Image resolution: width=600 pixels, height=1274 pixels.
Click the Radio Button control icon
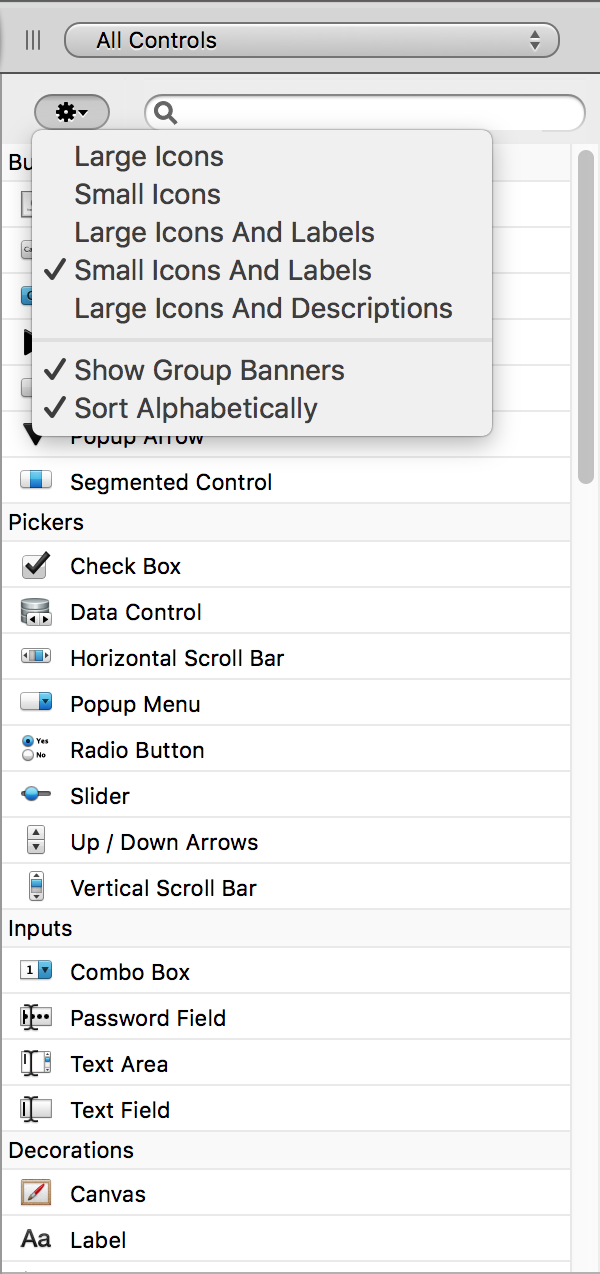(x=35, y=749)
